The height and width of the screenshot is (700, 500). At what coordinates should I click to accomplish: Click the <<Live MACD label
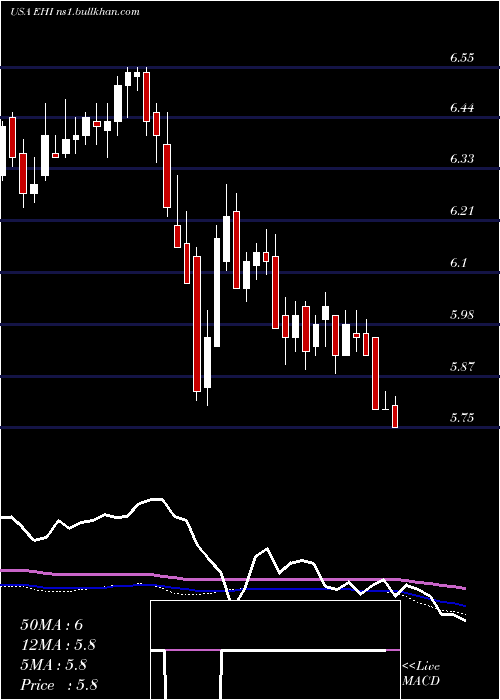pos(421,674)
